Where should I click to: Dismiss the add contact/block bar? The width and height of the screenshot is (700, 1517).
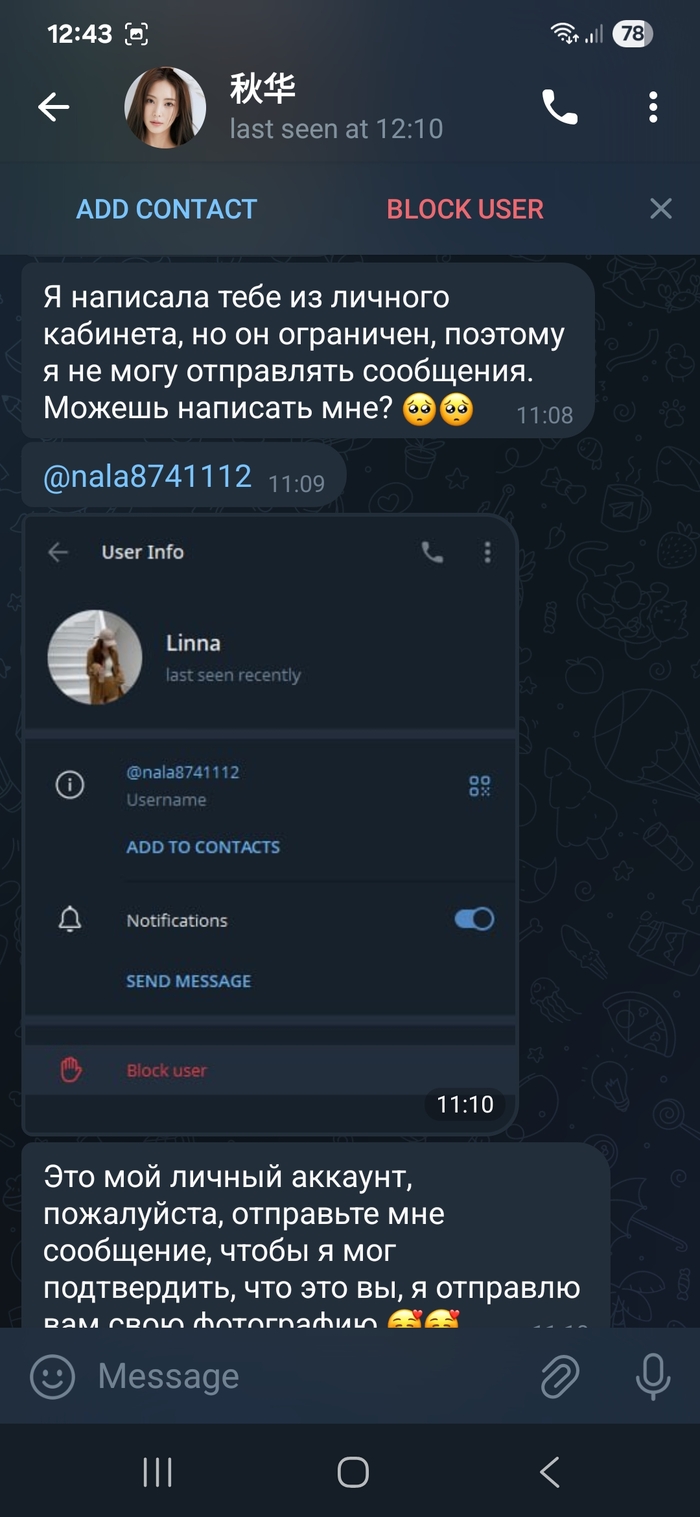[x=660, y=208]
